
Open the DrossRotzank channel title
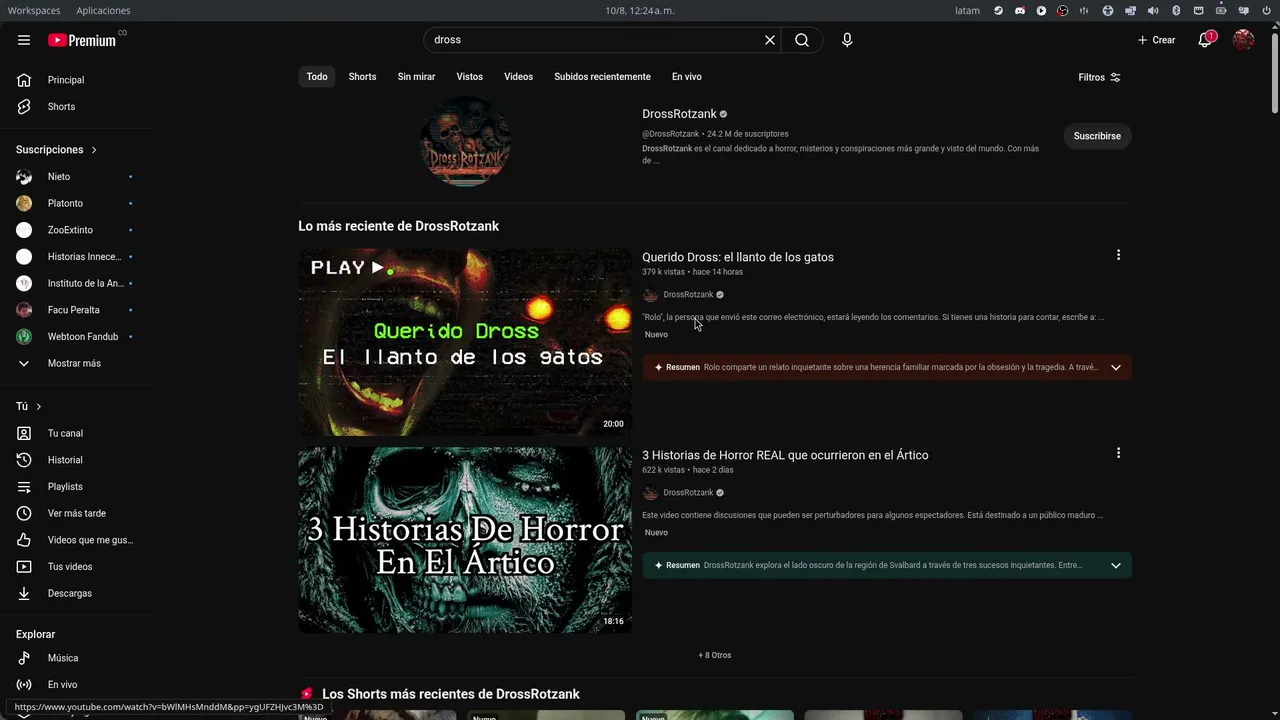pos(679,114)
